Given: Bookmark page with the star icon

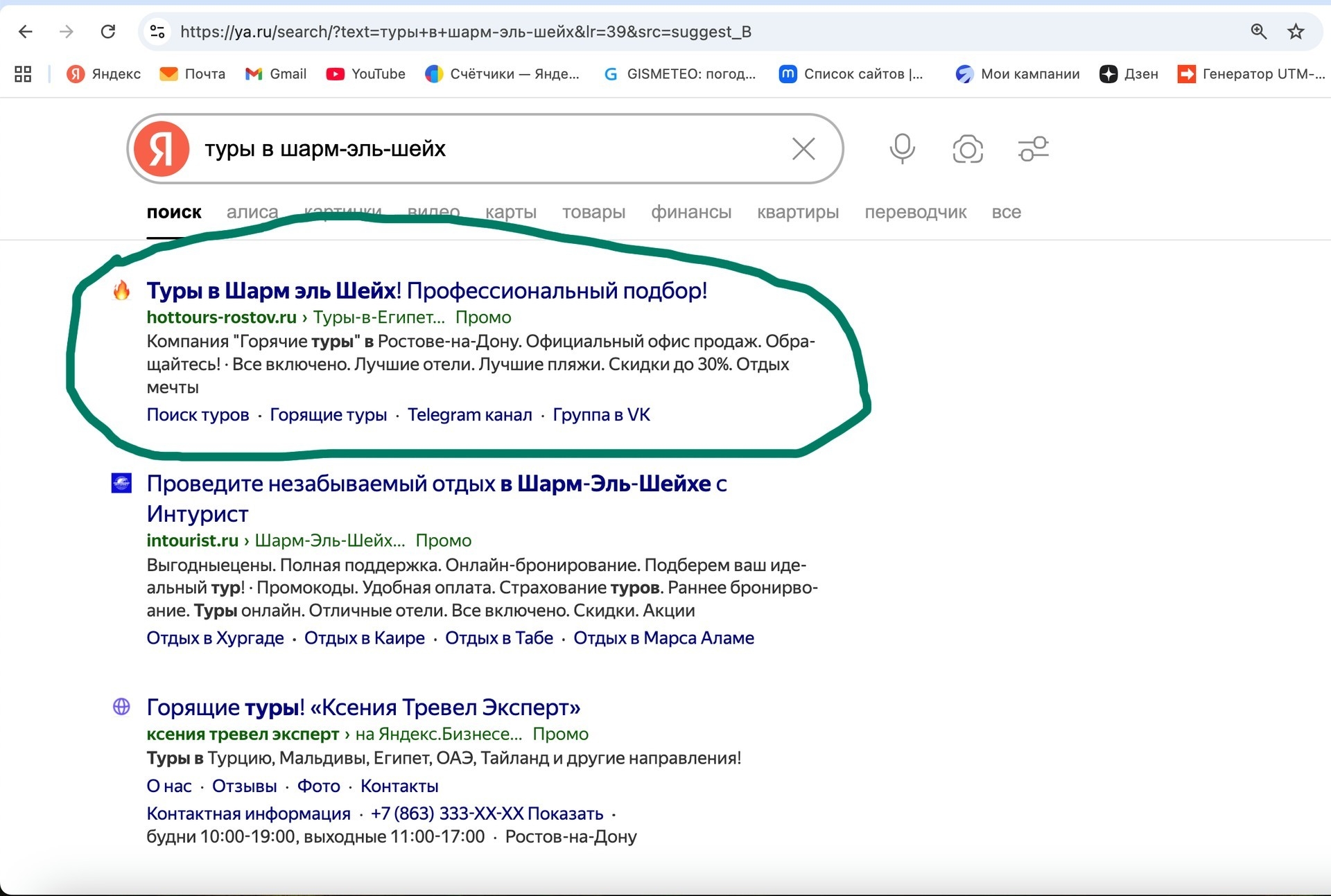Looking at the screenshot, I should point(1296,32).
